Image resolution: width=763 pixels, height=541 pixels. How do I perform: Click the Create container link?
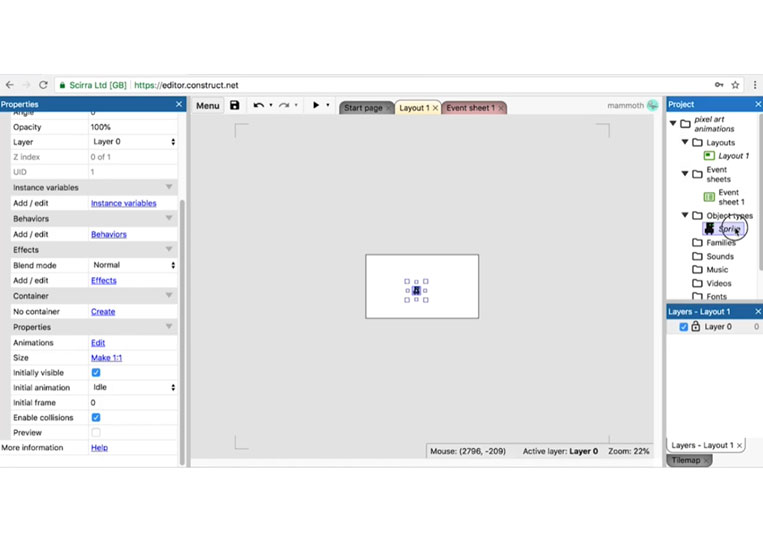[x=103, y=312]
